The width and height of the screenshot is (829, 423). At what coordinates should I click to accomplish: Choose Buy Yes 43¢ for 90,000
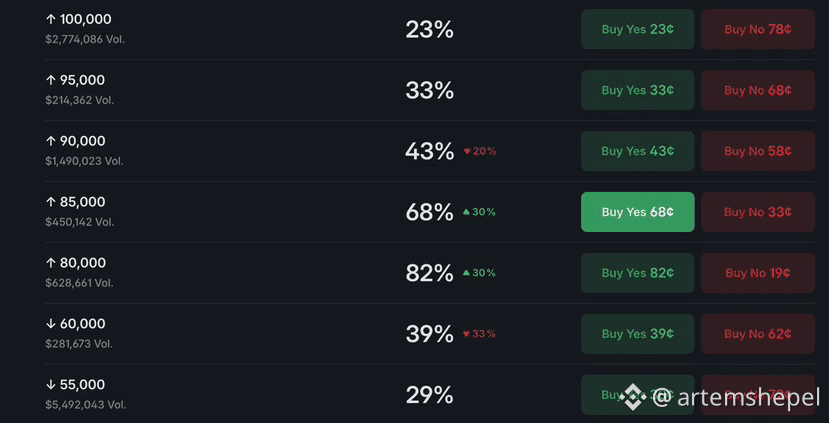click(x=638, y=151)
